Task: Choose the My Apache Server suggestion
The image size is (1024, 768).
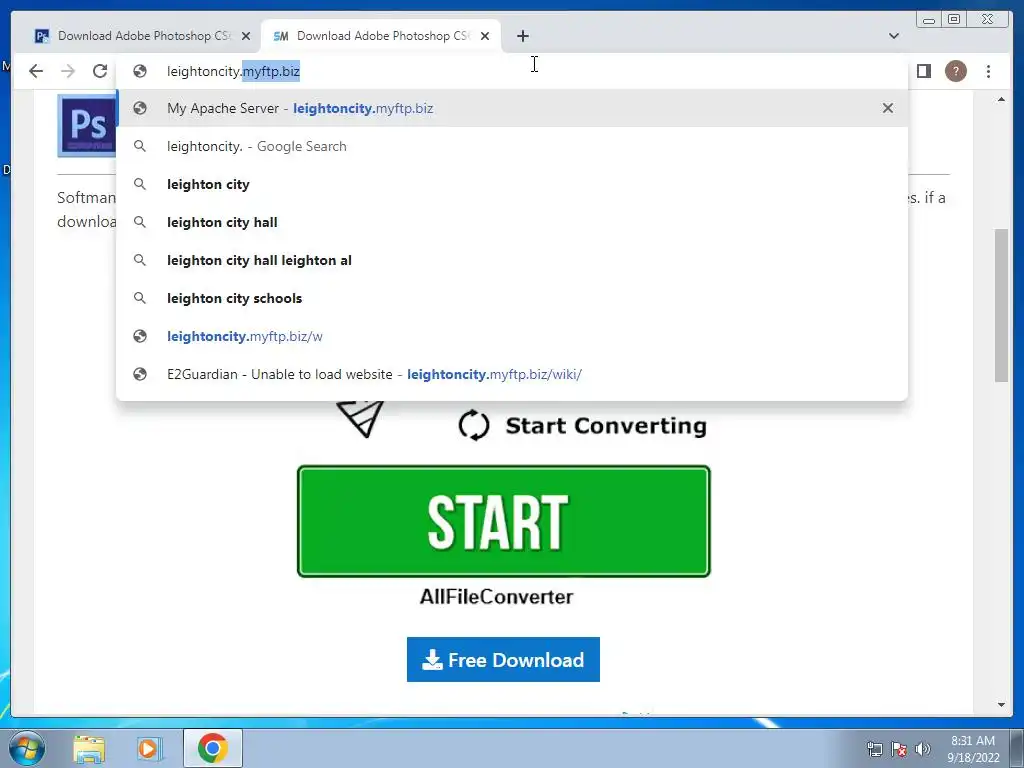Action: (x=512, y=108)
